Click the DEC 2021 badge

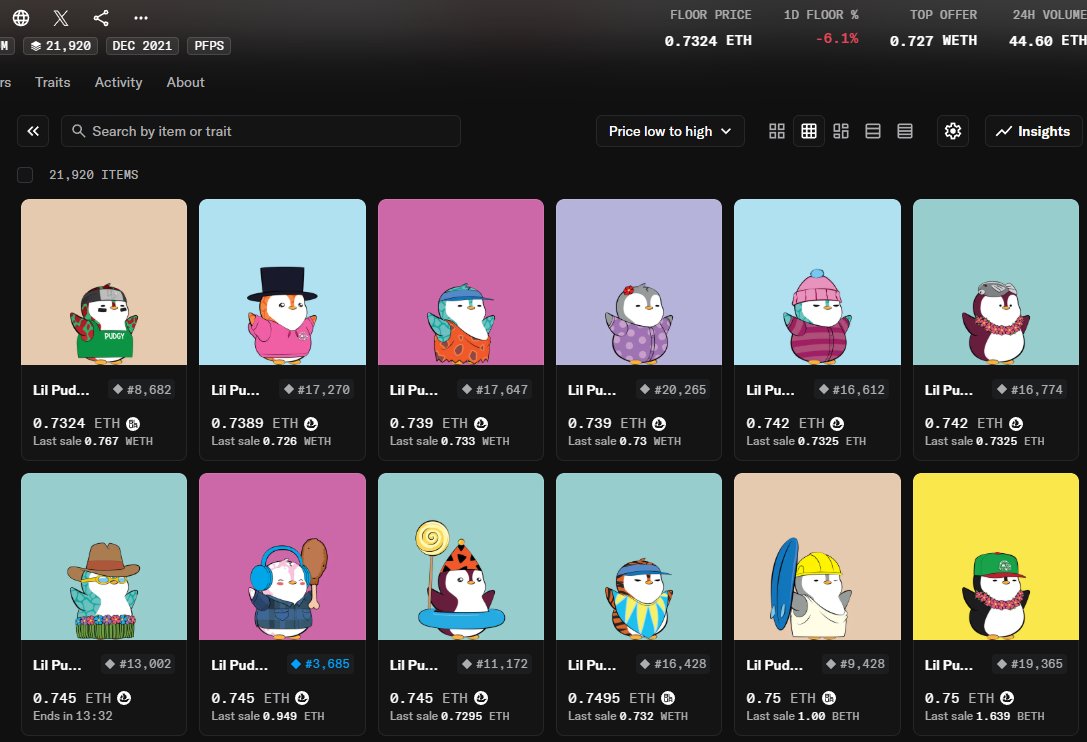coord(142,46)
